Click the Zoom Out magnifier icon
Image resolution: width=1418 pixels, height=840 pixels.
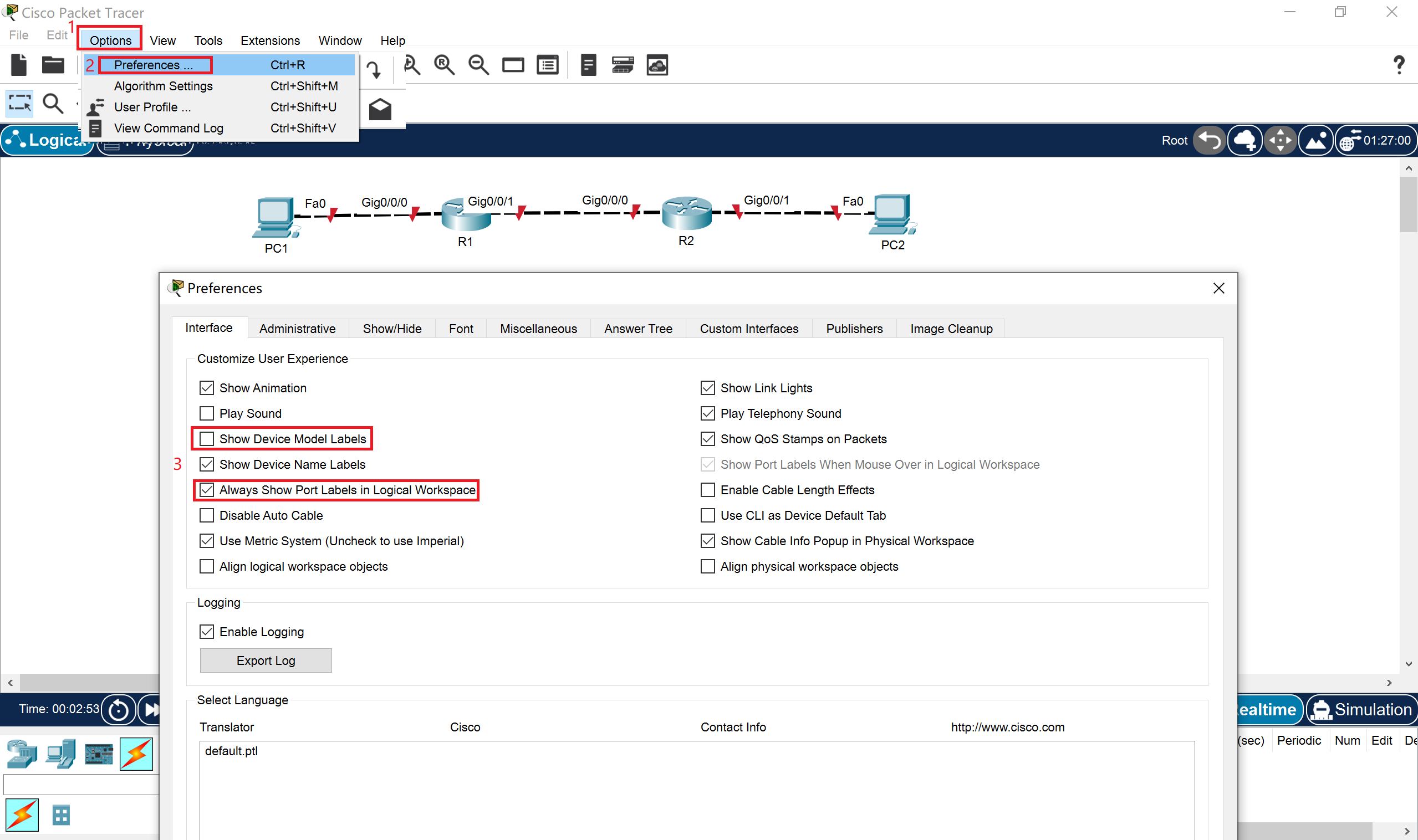pyautogui.click(x=478, y=65)
